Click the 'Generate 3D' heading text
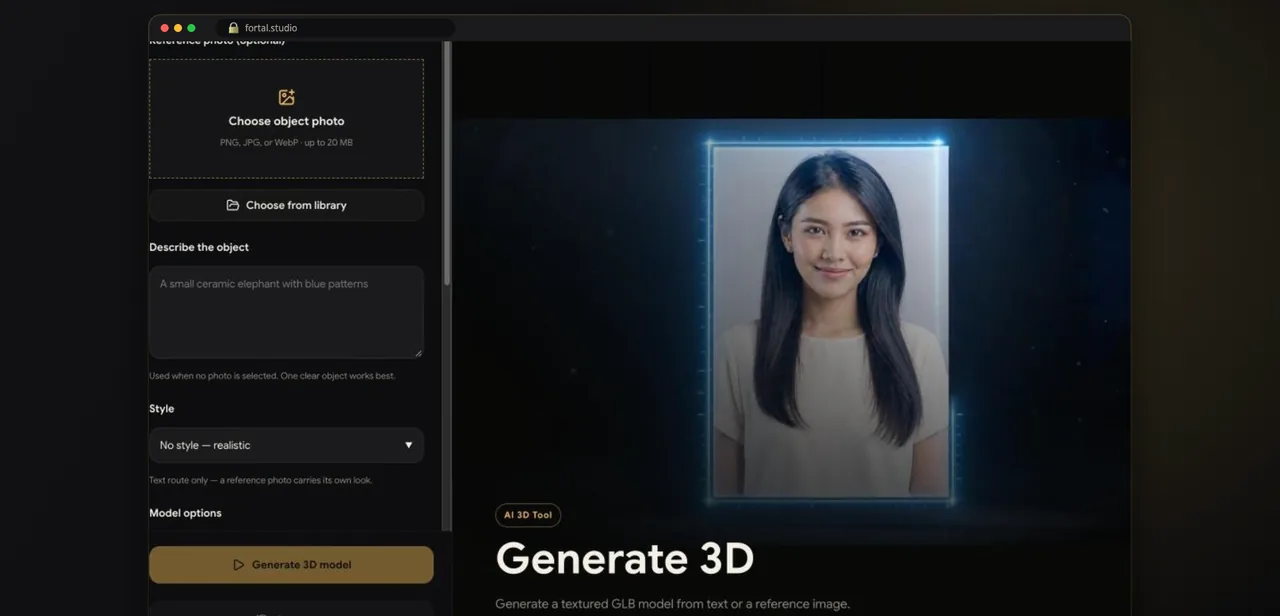1280x616 pixels. (625, 558)
